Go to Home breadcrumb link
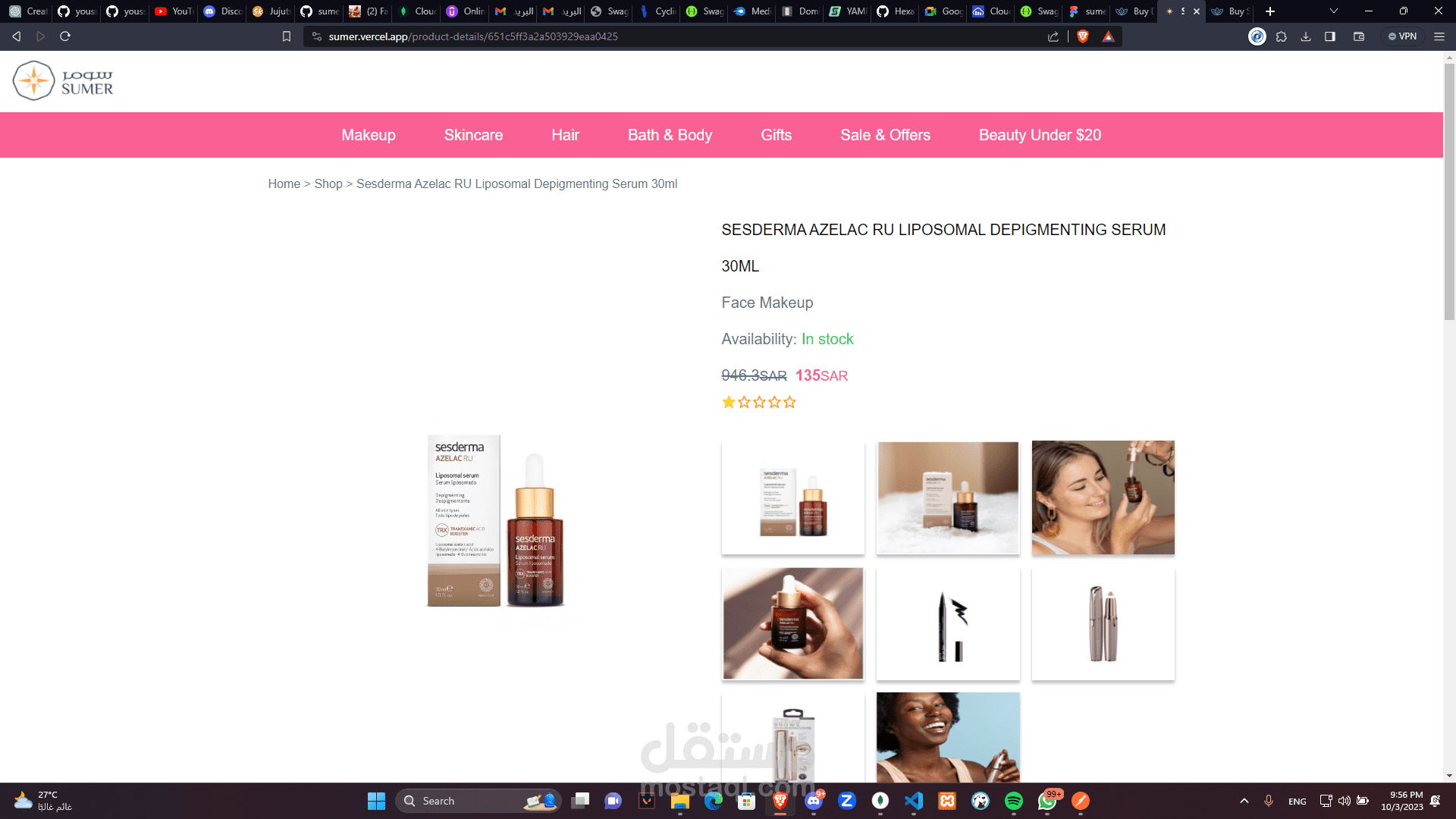Viewport: 1456px width, 819px height. [284, 184]
